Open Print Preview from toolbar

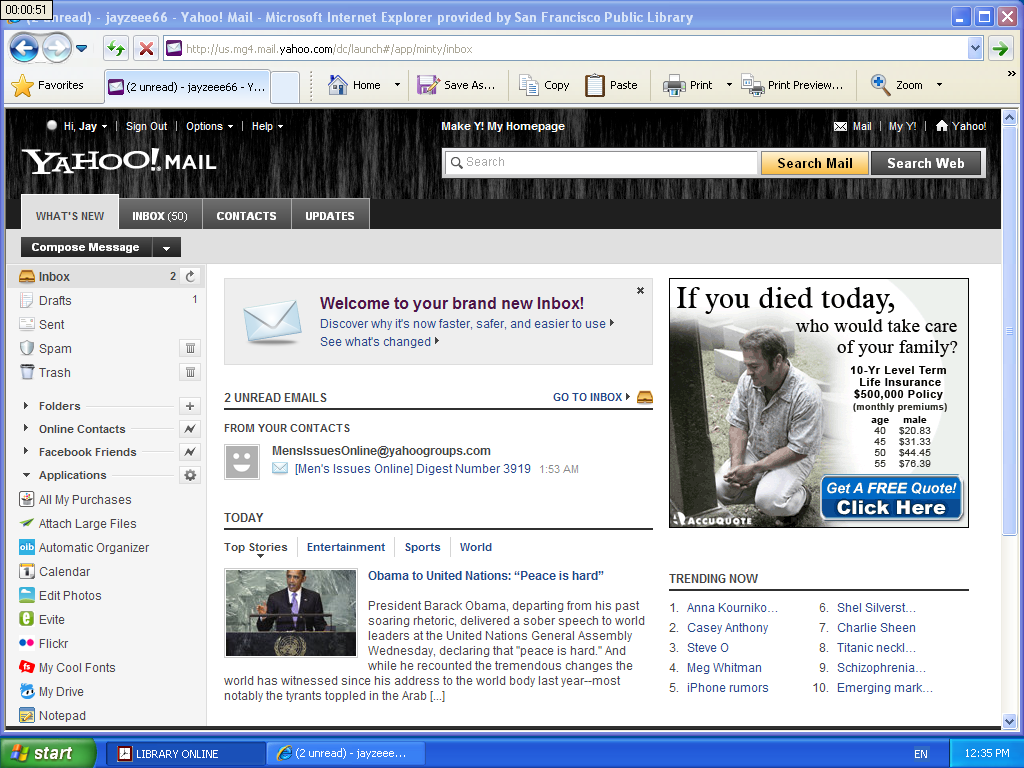point(792,86)
